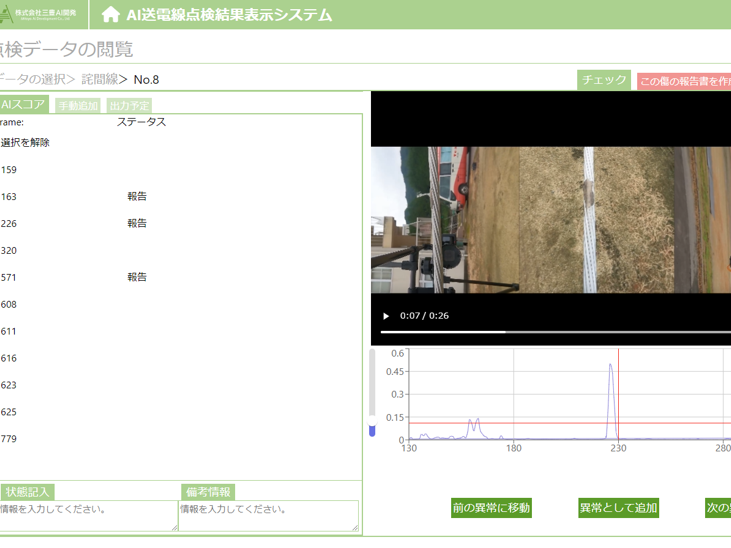Go home via the house icon
731x548 pixels.
[x=110, y=14]
